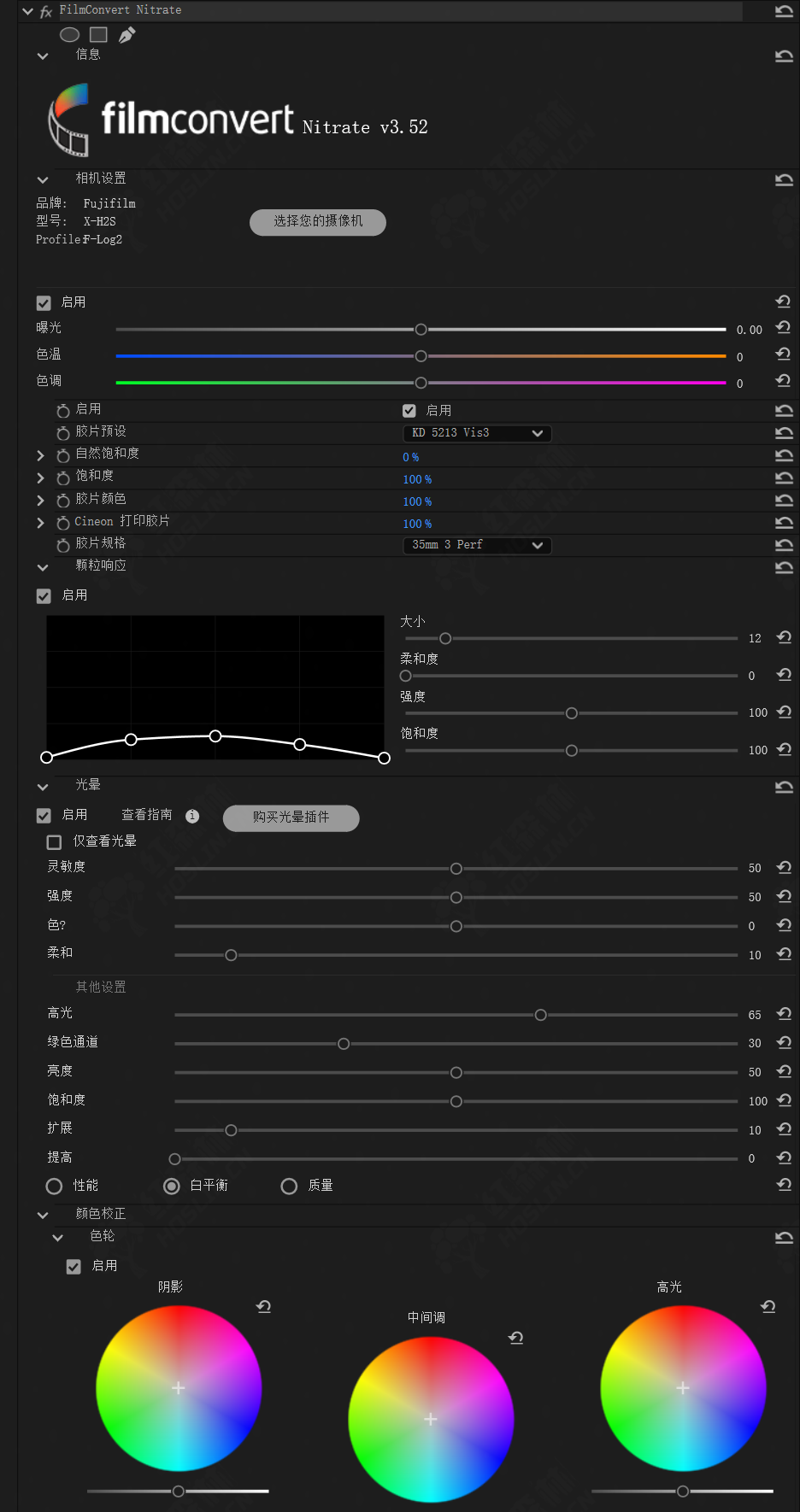Toggle stopwatch for 饱和度 parameter

(63, 478)
